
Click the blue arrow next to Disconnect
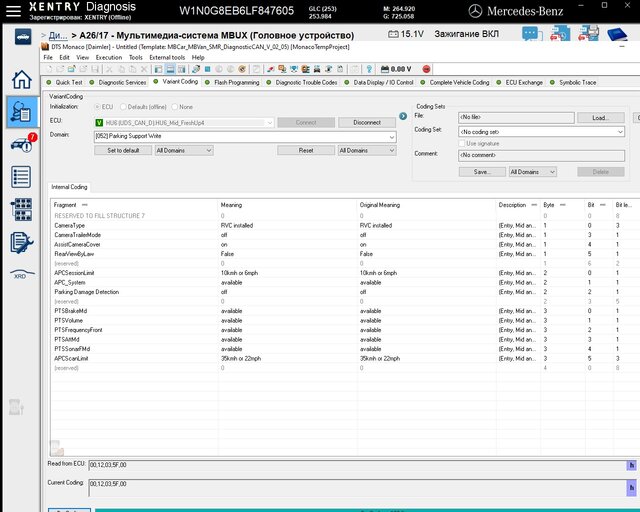(403, 116)
